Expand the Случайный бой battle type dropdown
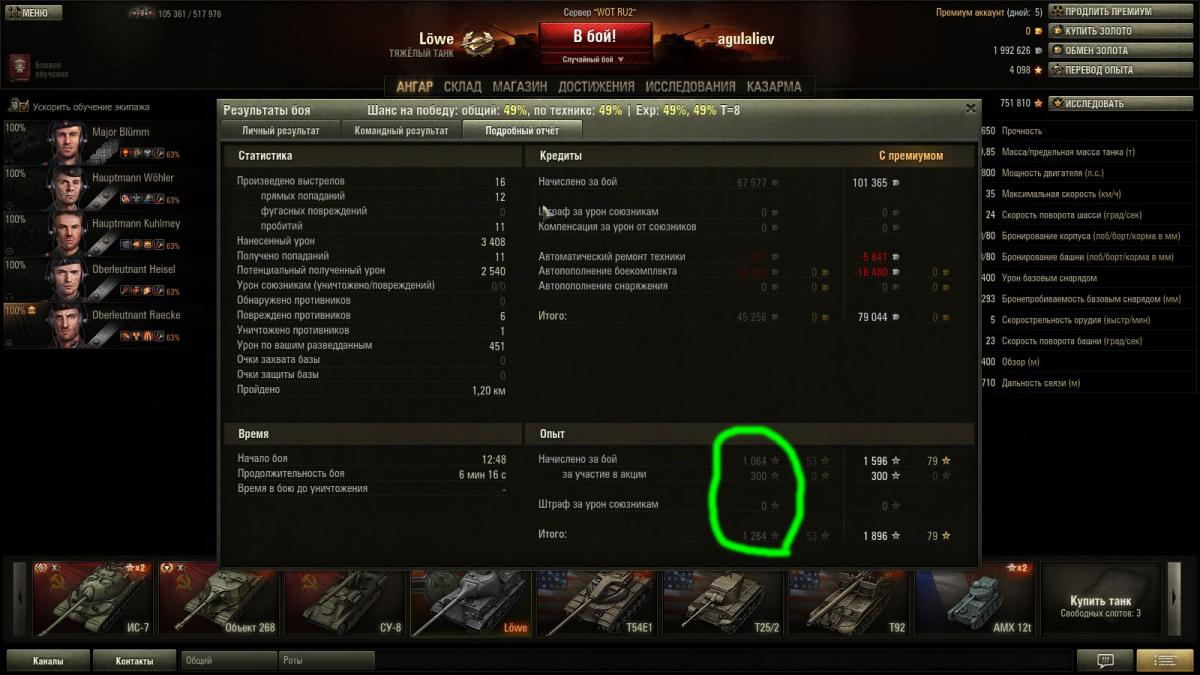Image resolution: width=1200 pixels, height=675 pixels. (593, 59)
